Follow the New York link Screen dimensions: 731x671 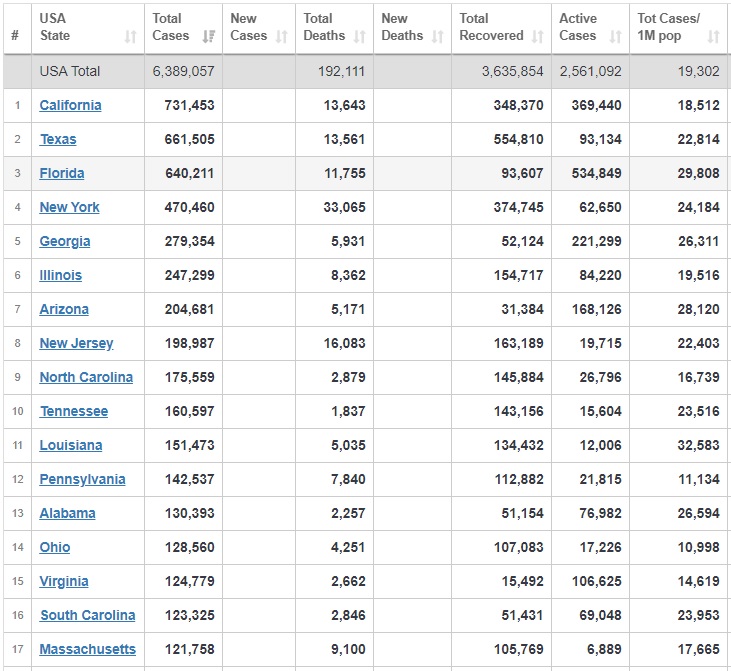(69, 207)
